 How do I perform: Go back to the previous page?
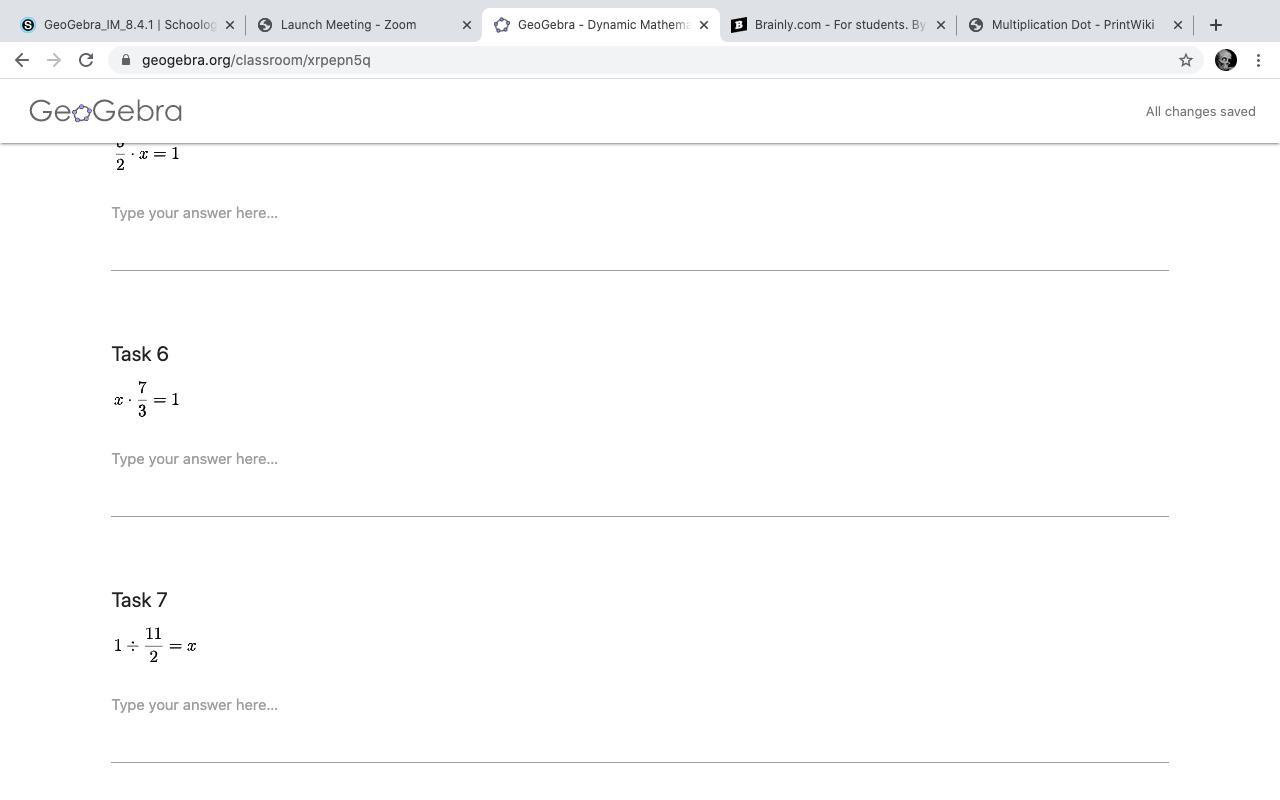(x=22, y=60)
